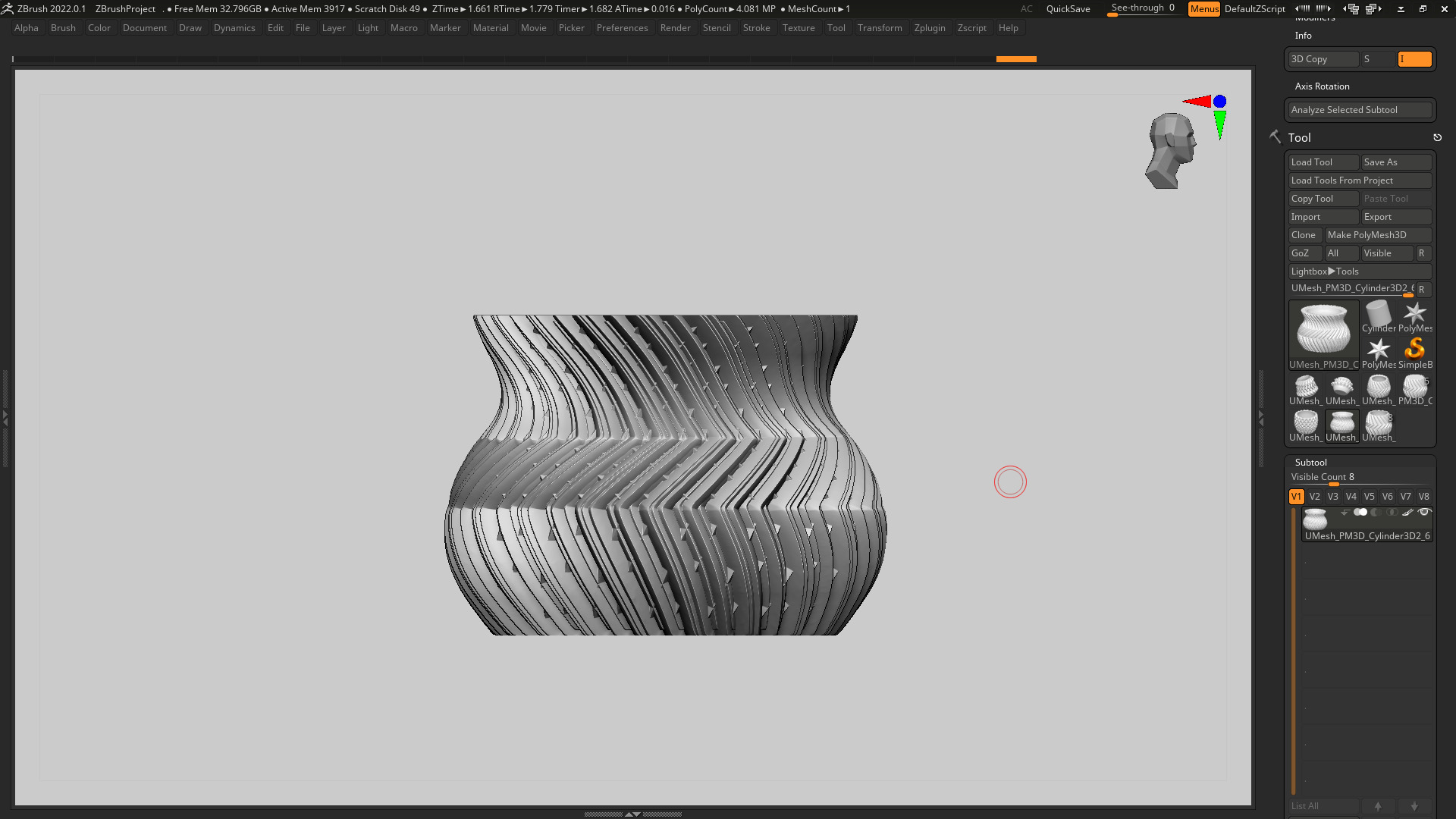This screenshot has width=1456, height=819.
Task: Select the union boolean mode icon on subtool
Action: coord(1360,513)
